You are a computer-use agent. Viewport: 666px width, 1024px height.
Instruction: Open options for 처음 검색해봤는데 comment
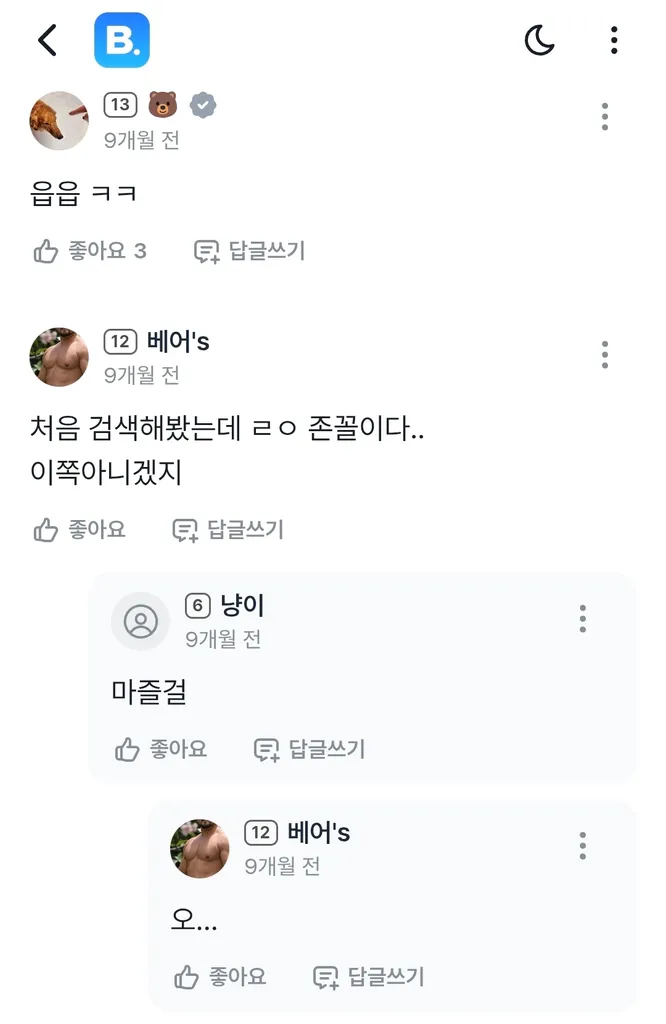pyautogui.click(x=605, y=355)
